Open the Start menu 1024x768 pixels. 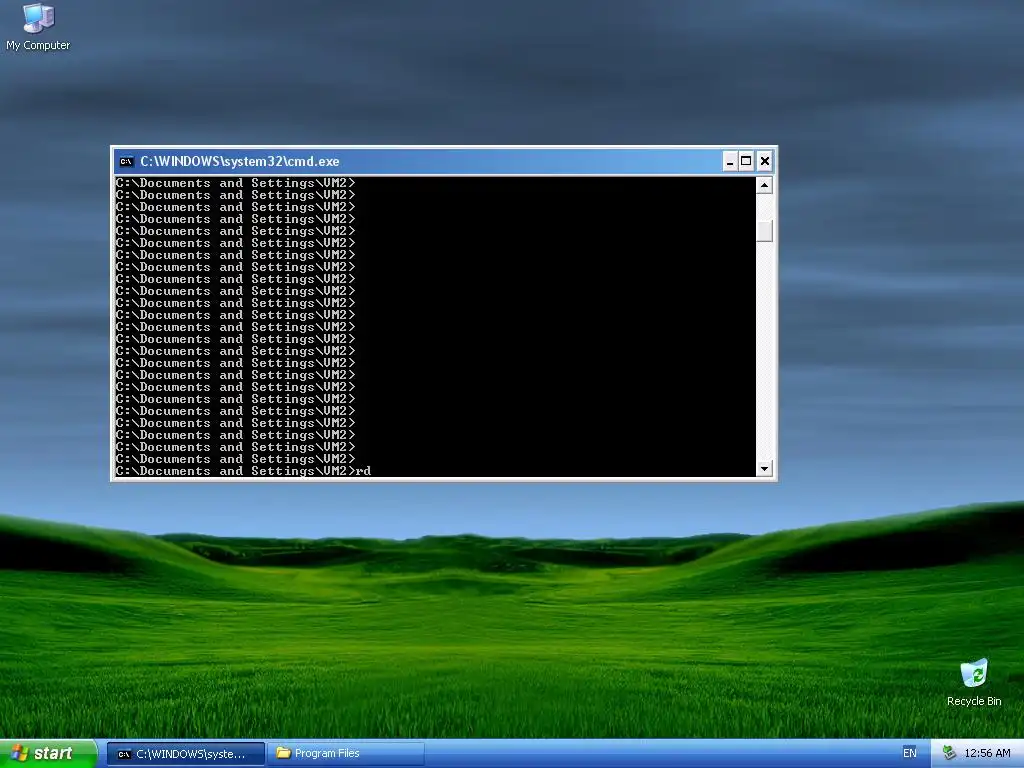point(49,754)
